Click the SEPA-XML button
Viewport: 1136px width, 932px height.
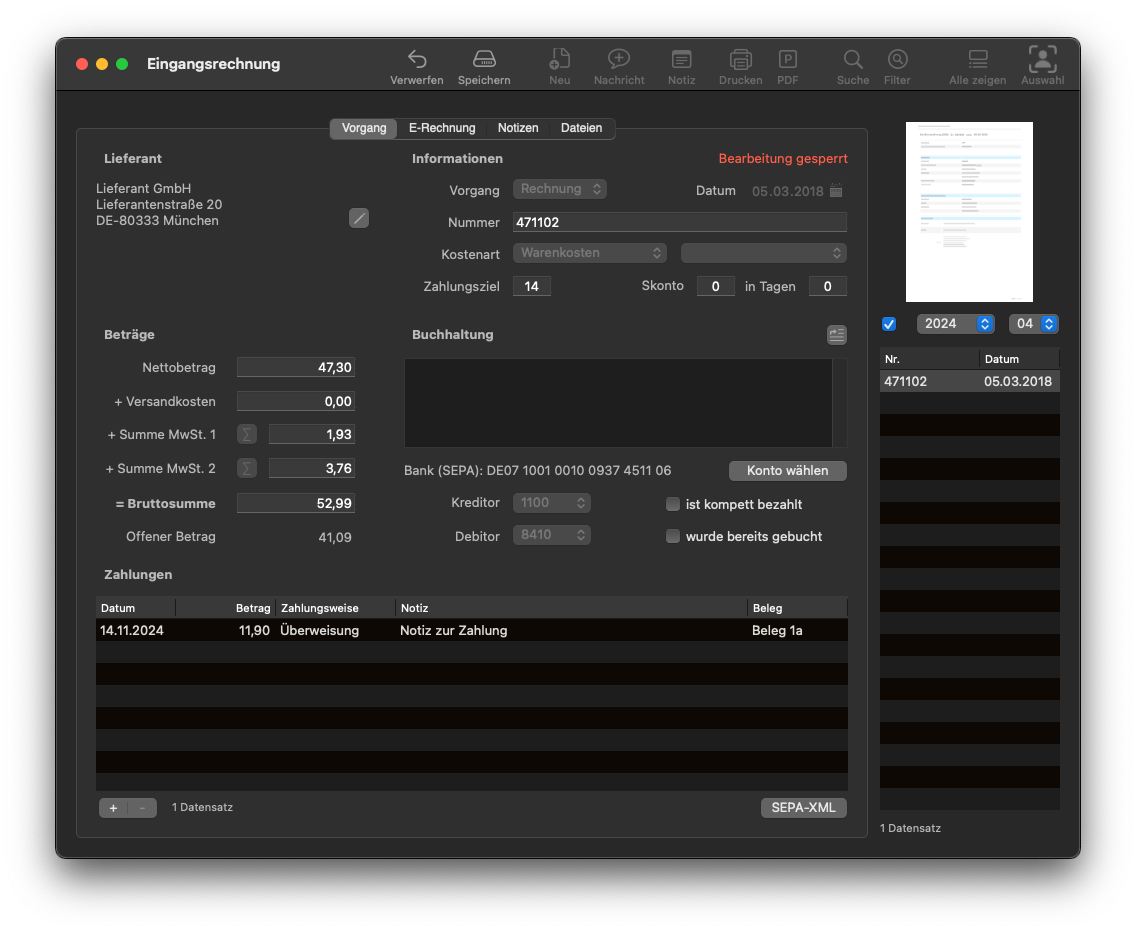coord(803,808)
